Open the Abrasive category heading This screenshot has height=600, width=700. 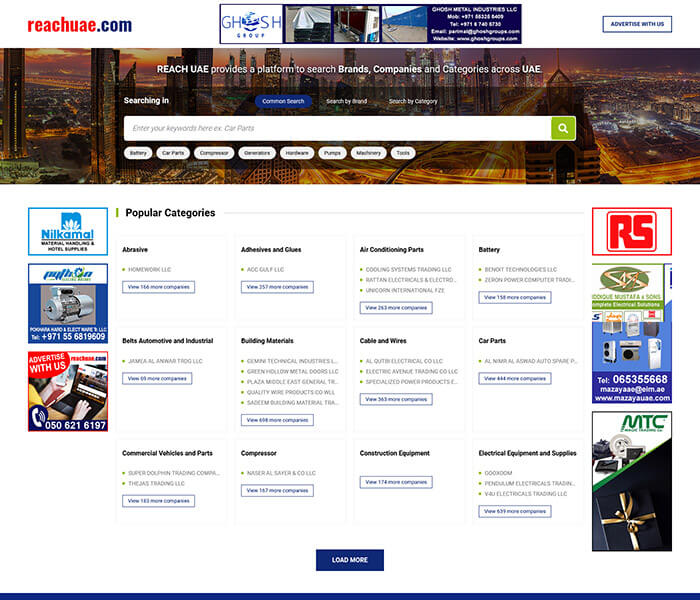point(135,250)
